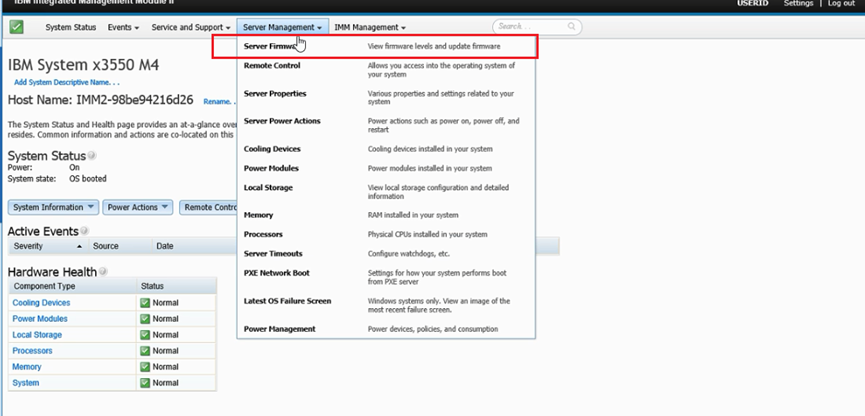
Task: Click the help icon beside Active Events
Action: coord(84,231)
